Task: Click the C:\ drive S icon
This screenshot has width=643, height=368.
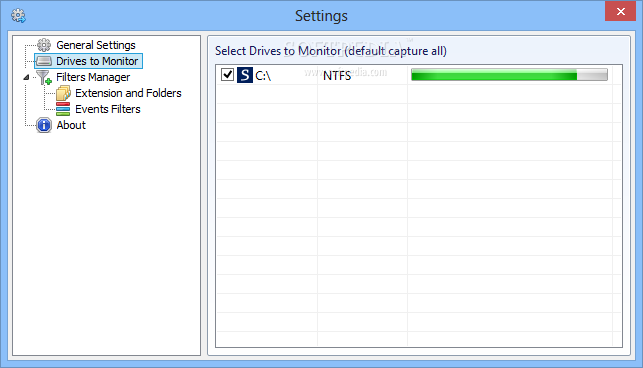Action: [x=245, y=75]
